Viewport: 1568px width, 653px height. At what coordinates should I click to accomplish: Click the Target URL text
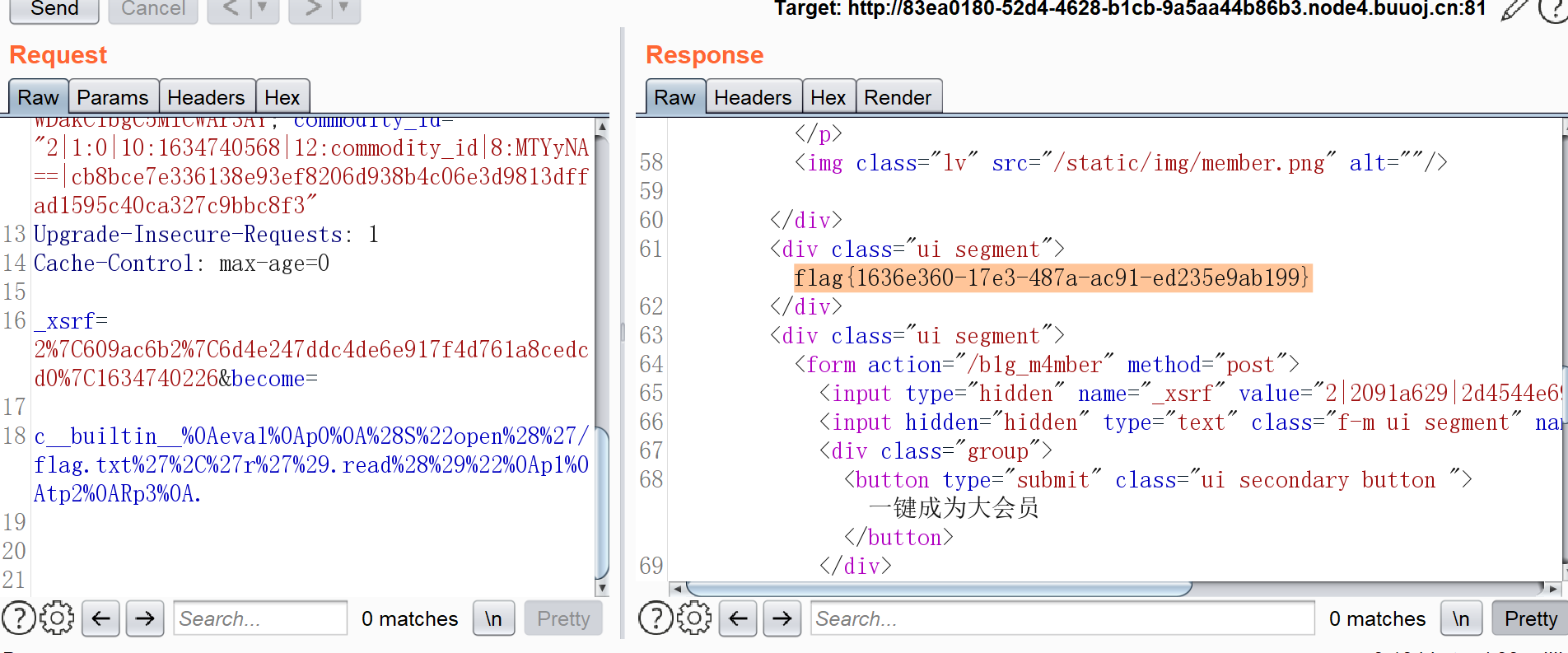[x=1130, y=9]
